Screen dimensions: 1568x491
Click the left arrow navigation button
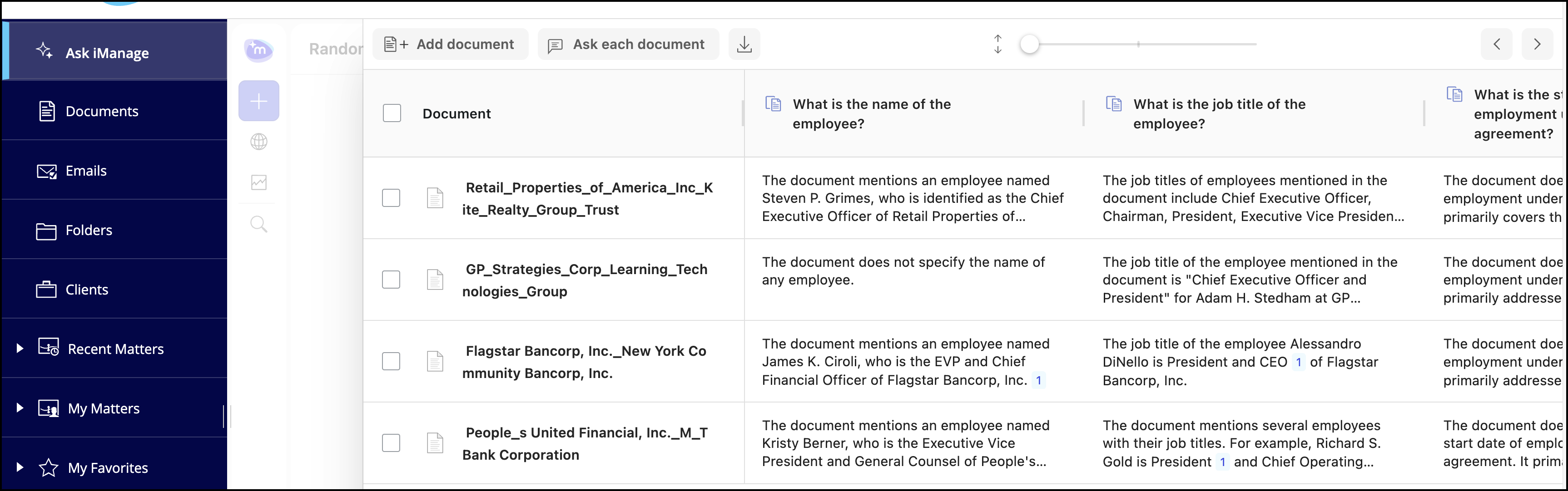pos(1496,44)
